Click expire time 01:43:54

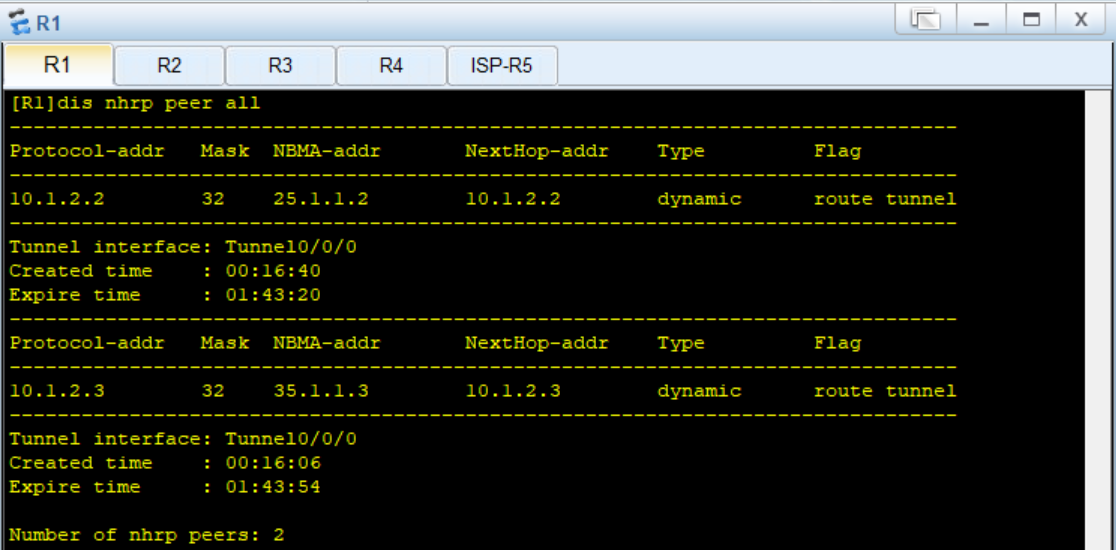(273, 487)
